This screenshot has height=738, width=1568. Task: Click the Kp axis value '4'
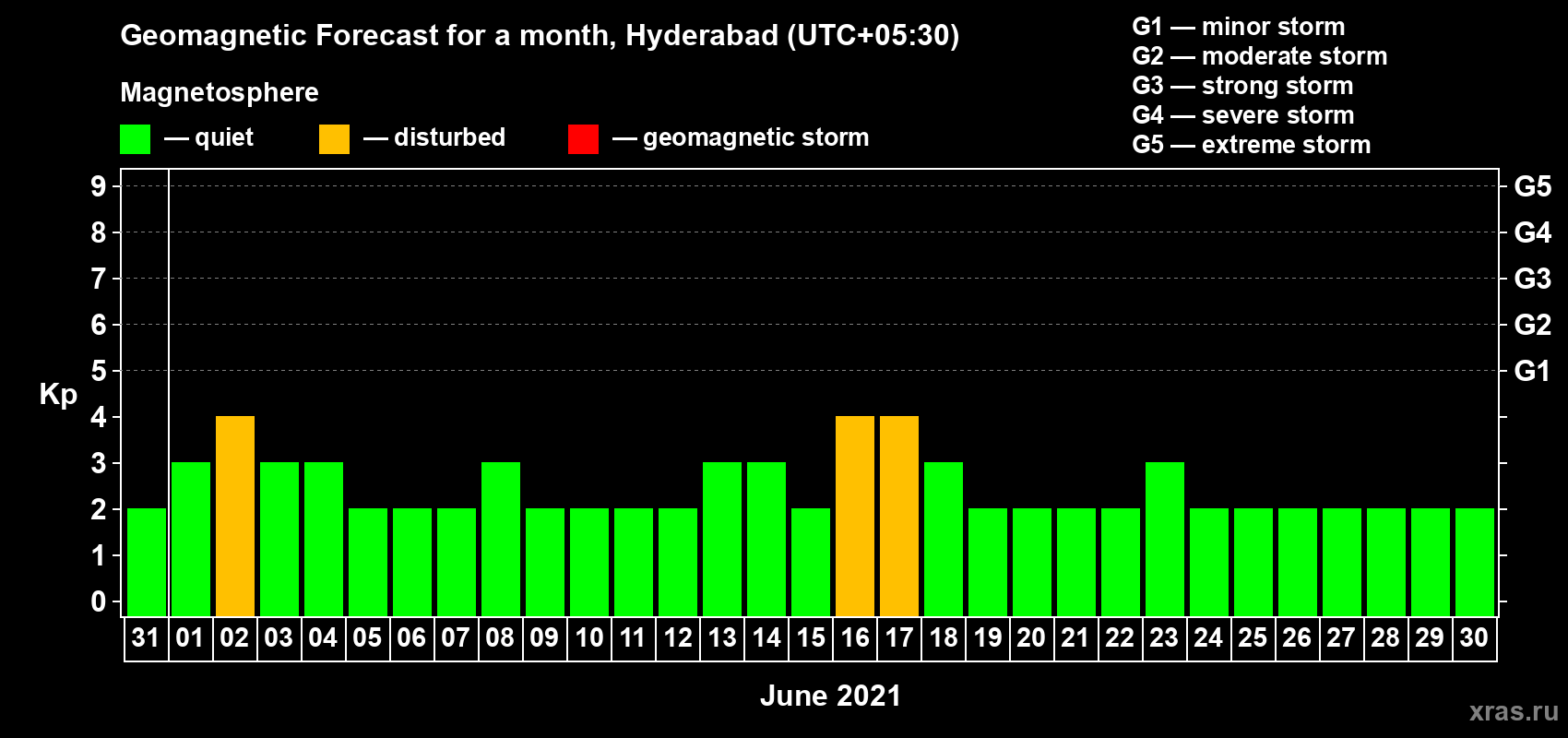pos(99,417)
